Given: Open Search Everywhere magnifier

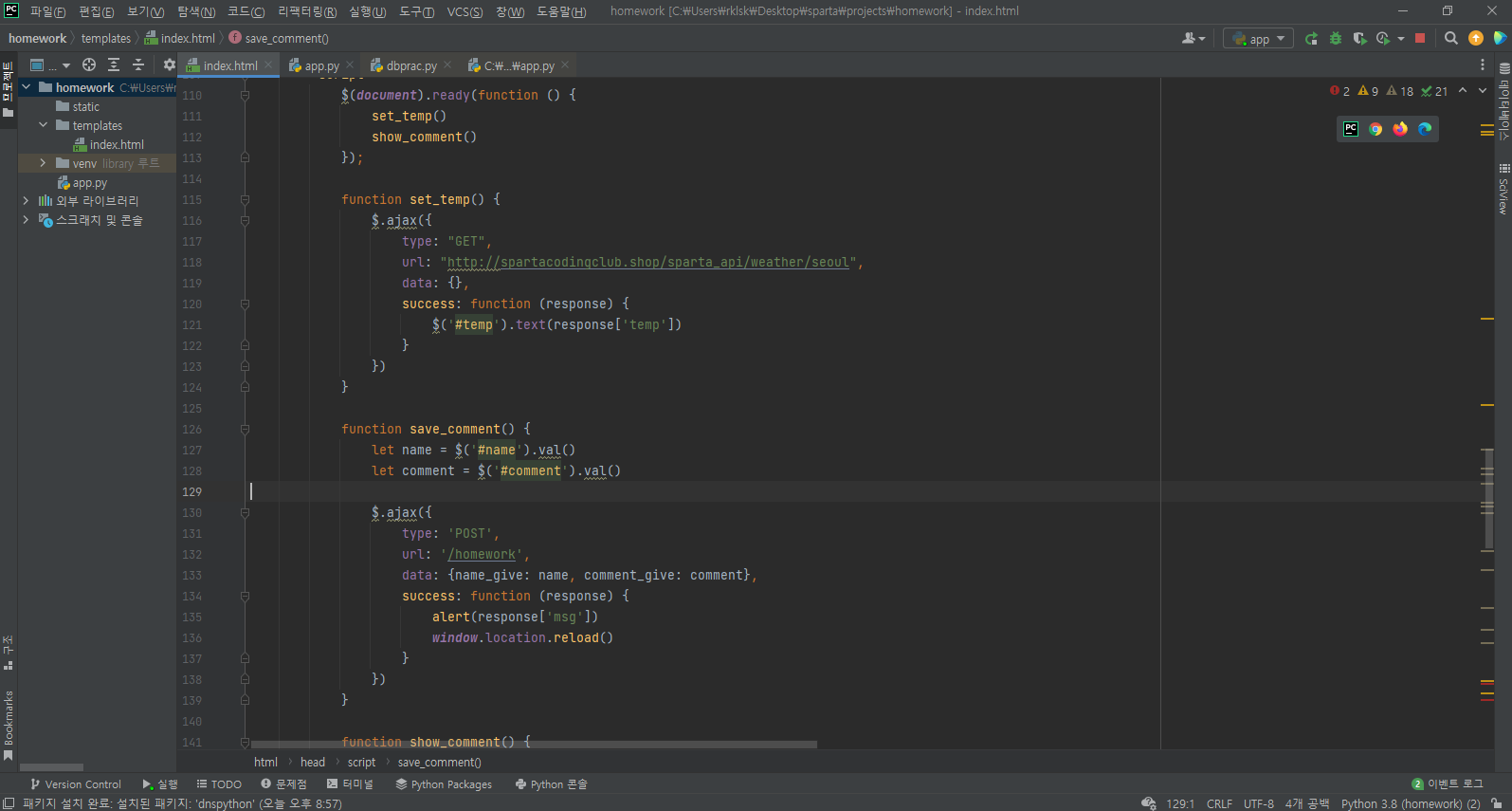Looking at the screenshot, I should pos(1451,39).
